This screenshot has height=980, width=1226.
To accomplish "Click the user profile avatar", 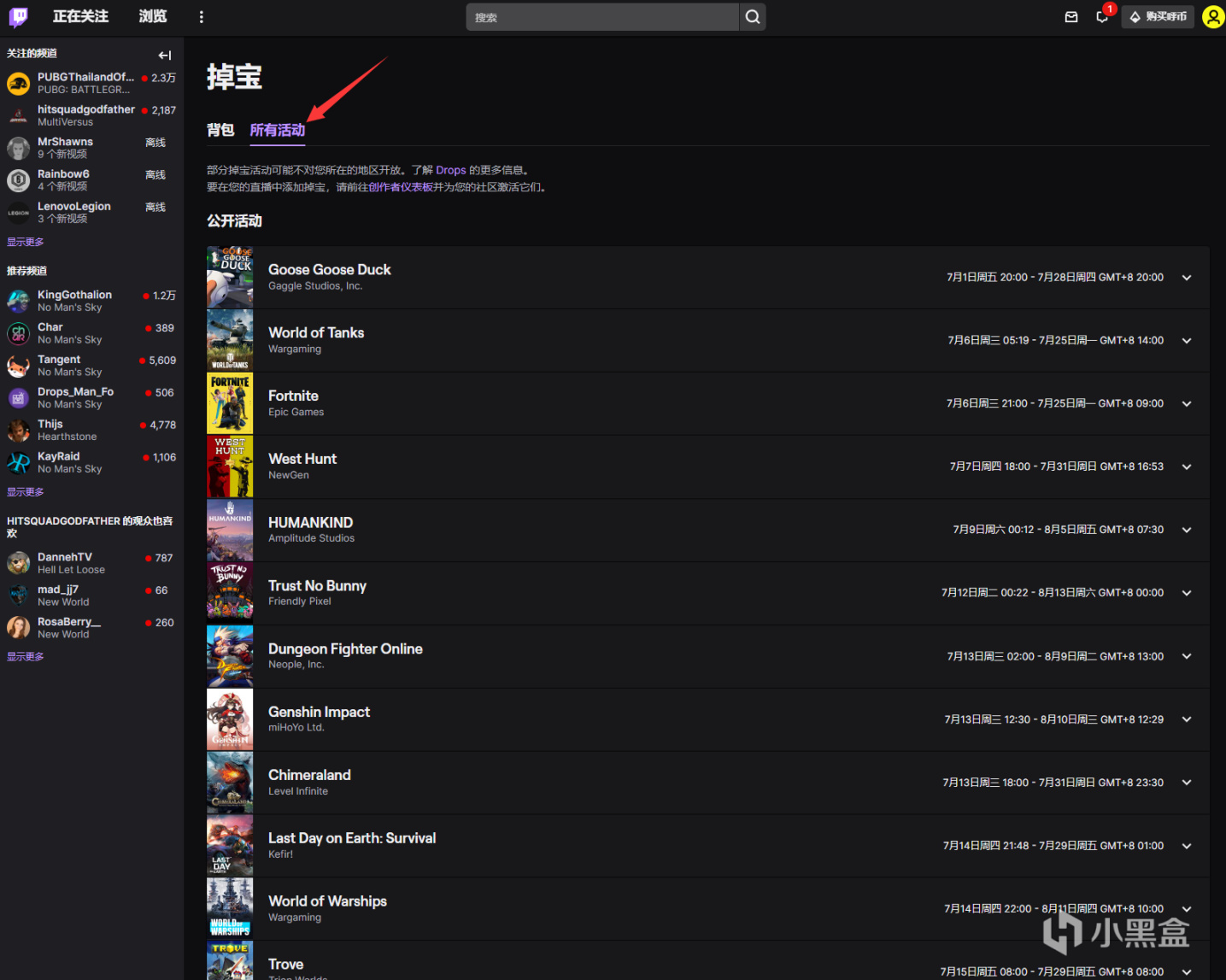I will pyautogui.click(x=1213, y=17).
